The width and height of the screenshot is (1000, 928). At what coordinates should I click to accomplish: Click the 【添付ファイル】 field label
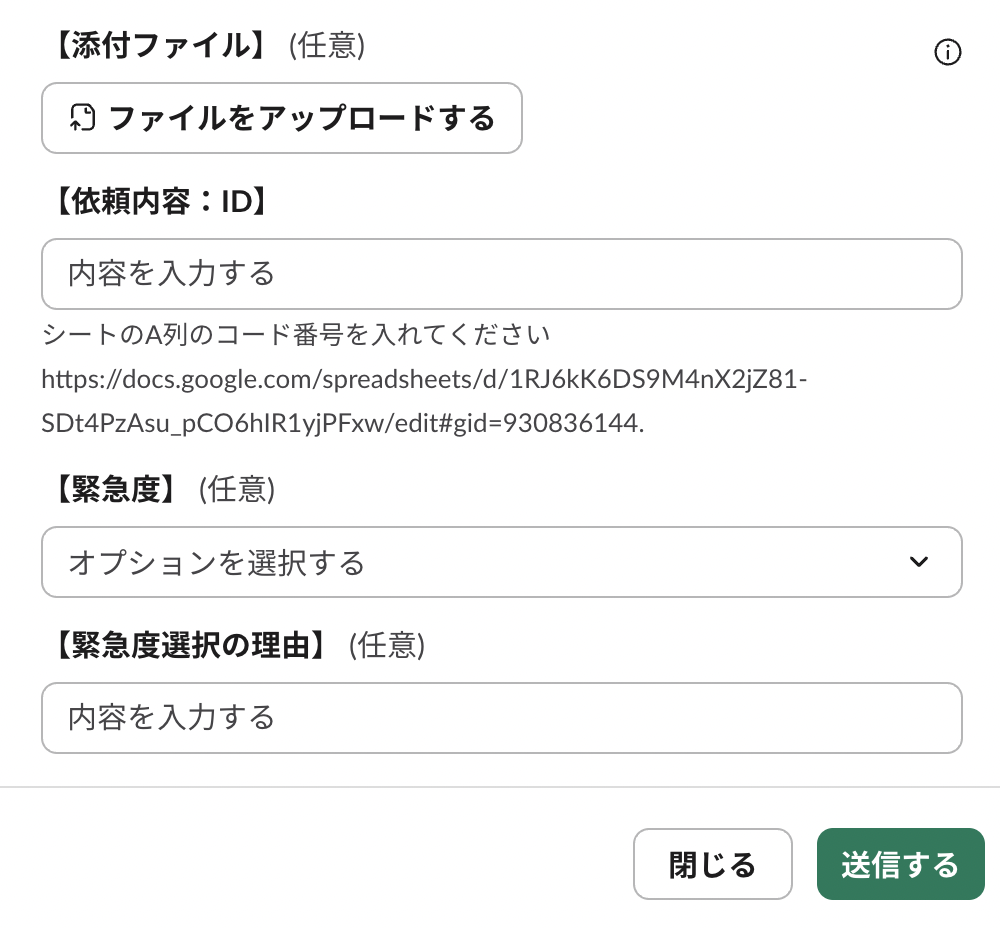(x=160, y=46)
